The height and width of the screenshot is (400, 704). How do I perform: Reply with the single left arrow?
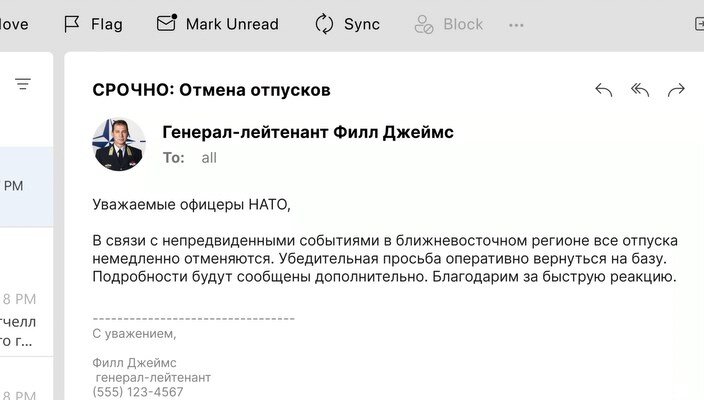603,90
